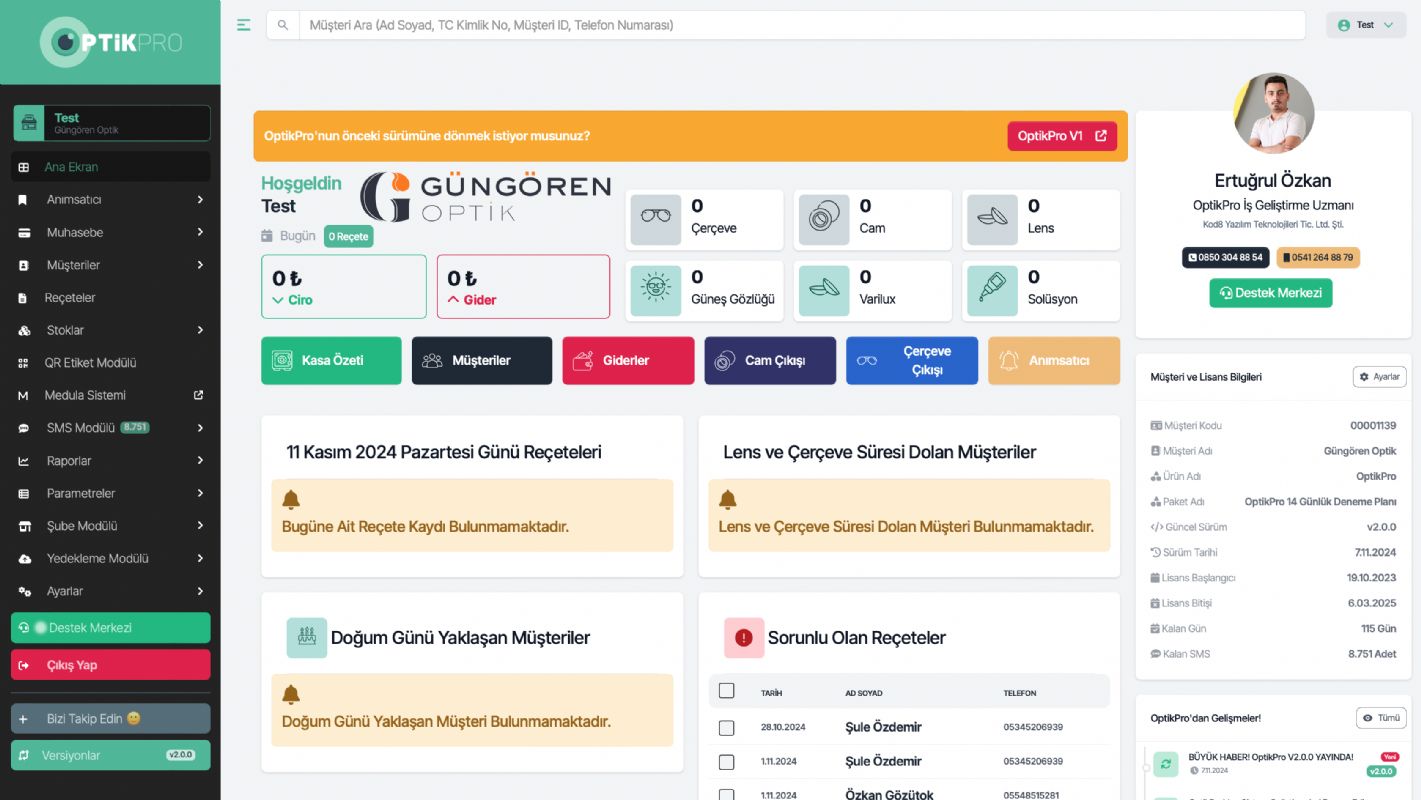Image resolution: width=1421 pixels, height=800 pixels.
Task: Click the Ana Ekran grid icon
Action: (24, 167)
